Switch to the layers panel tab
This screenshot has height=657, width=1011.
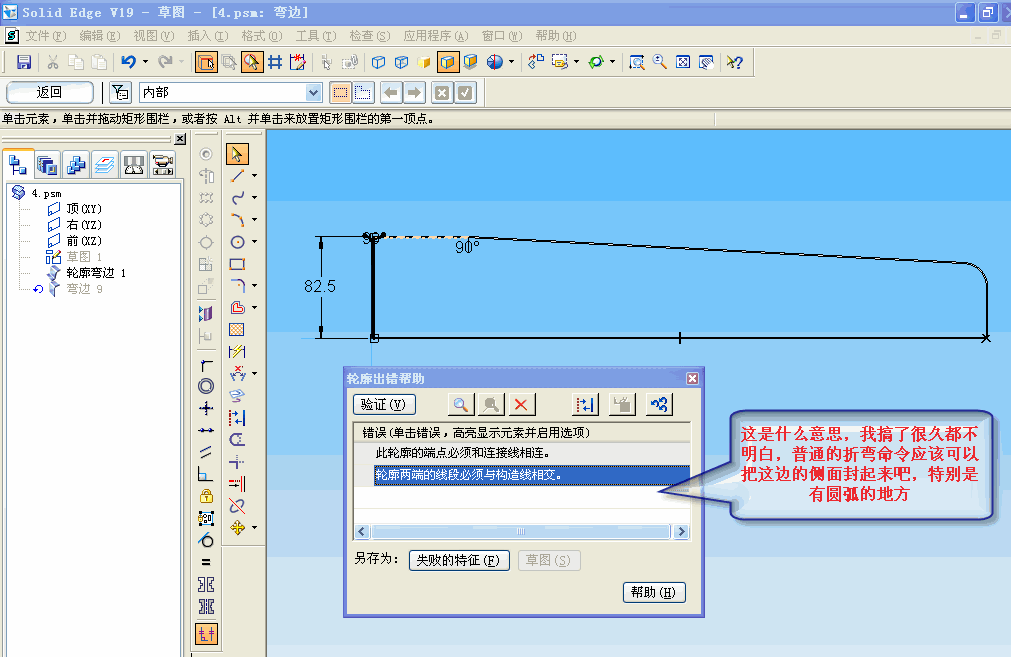click(x=104, y=165)
